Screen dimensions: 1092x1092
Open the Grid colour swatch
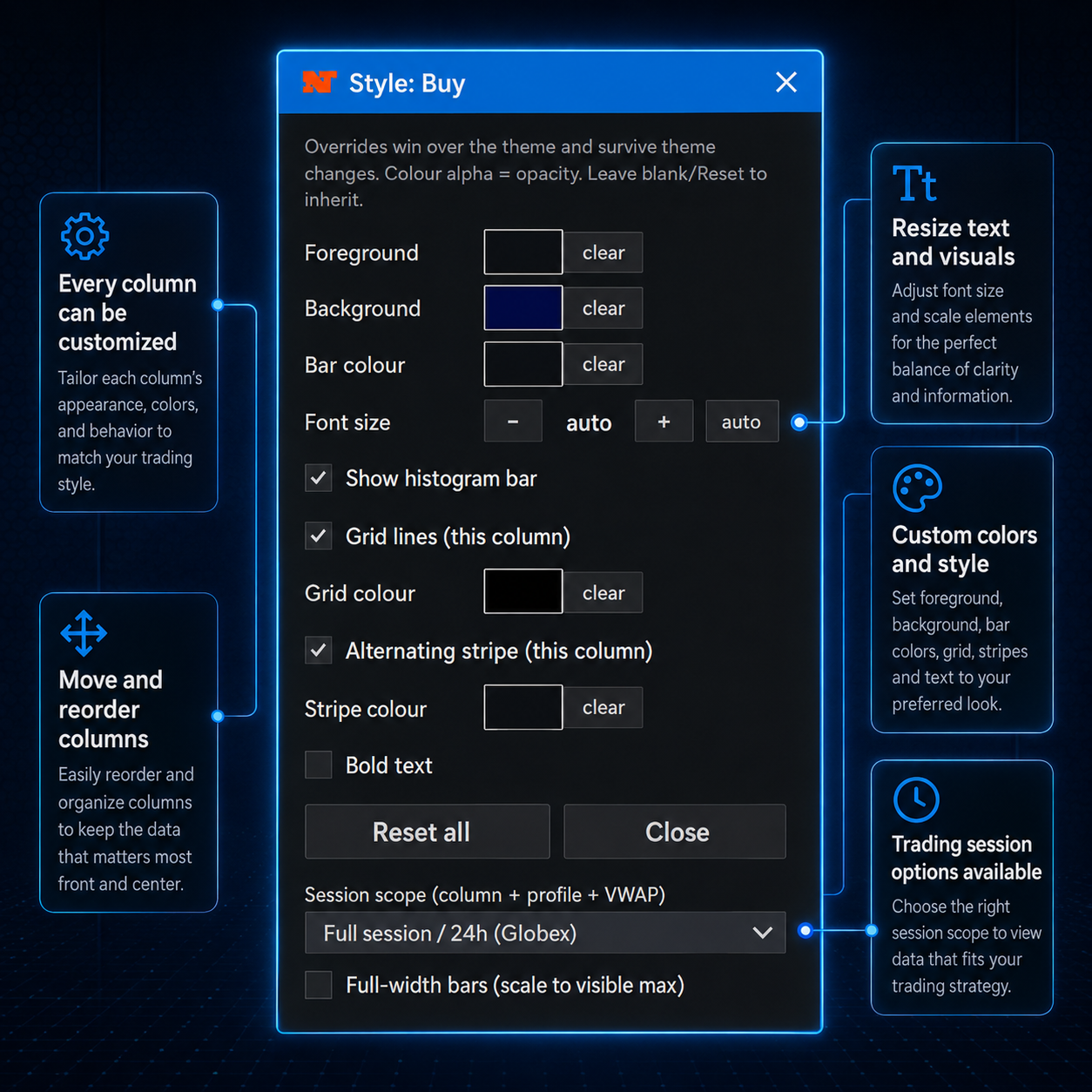coord(523,592)
